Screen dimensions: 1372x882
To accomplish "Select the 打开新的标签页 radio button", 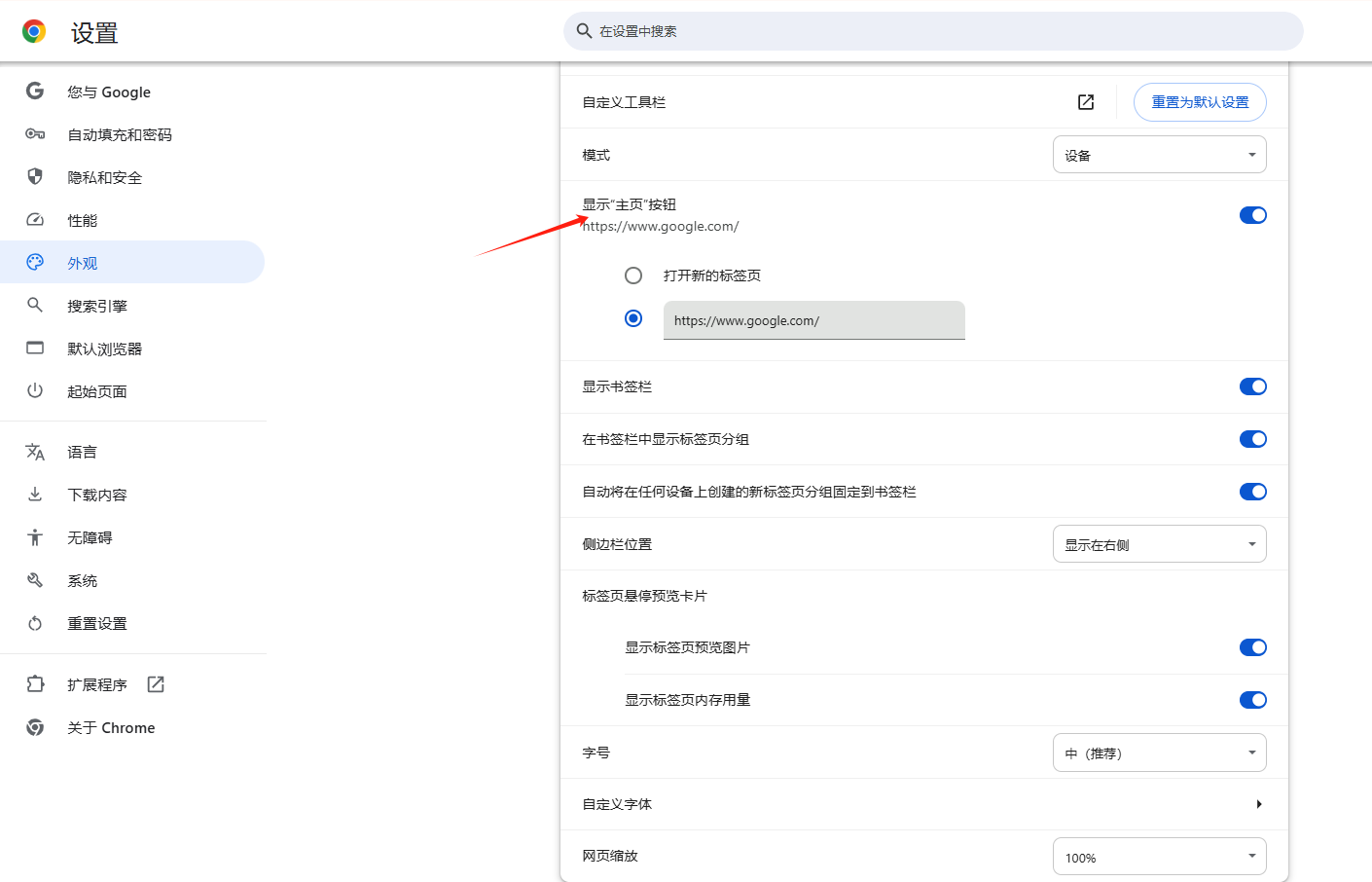I will [633, 276].
